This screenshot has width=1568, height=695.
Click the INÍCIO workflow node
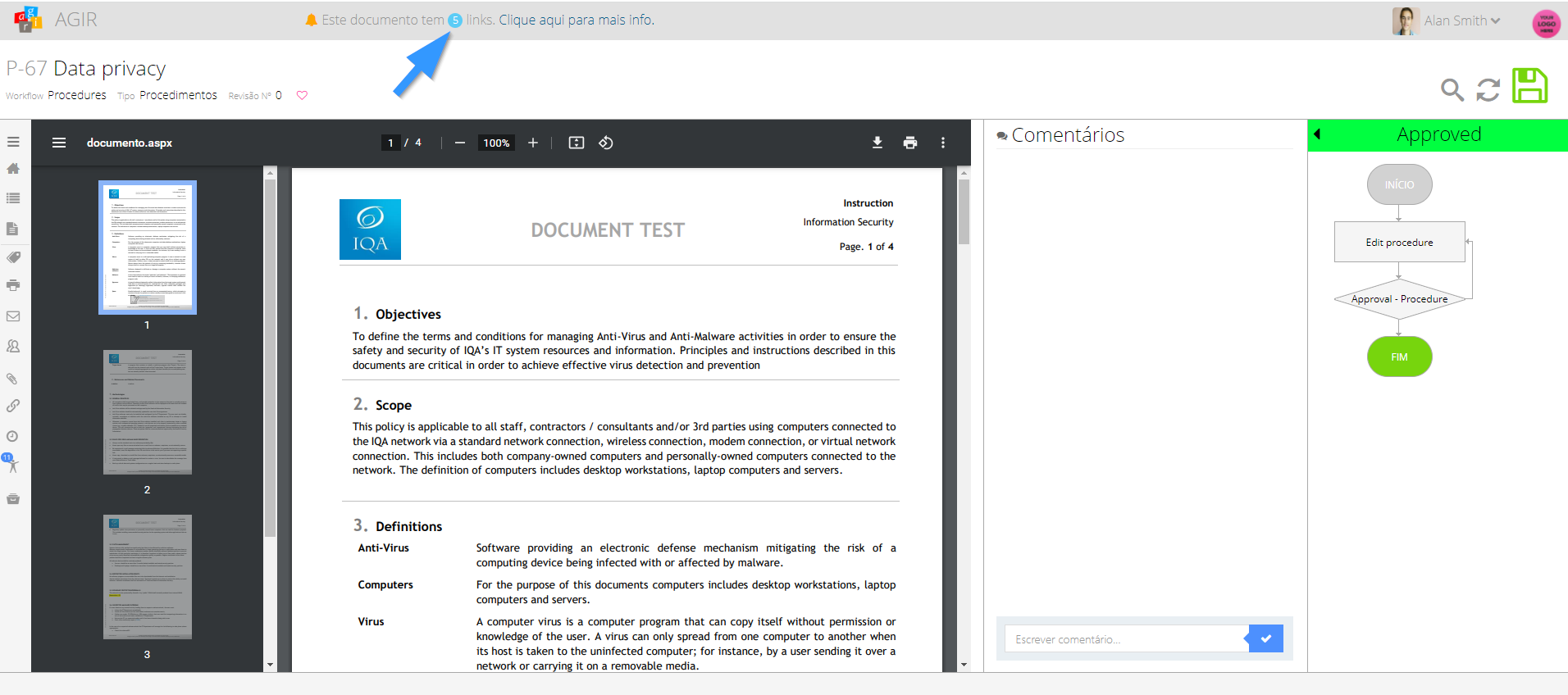point(1399,184)
